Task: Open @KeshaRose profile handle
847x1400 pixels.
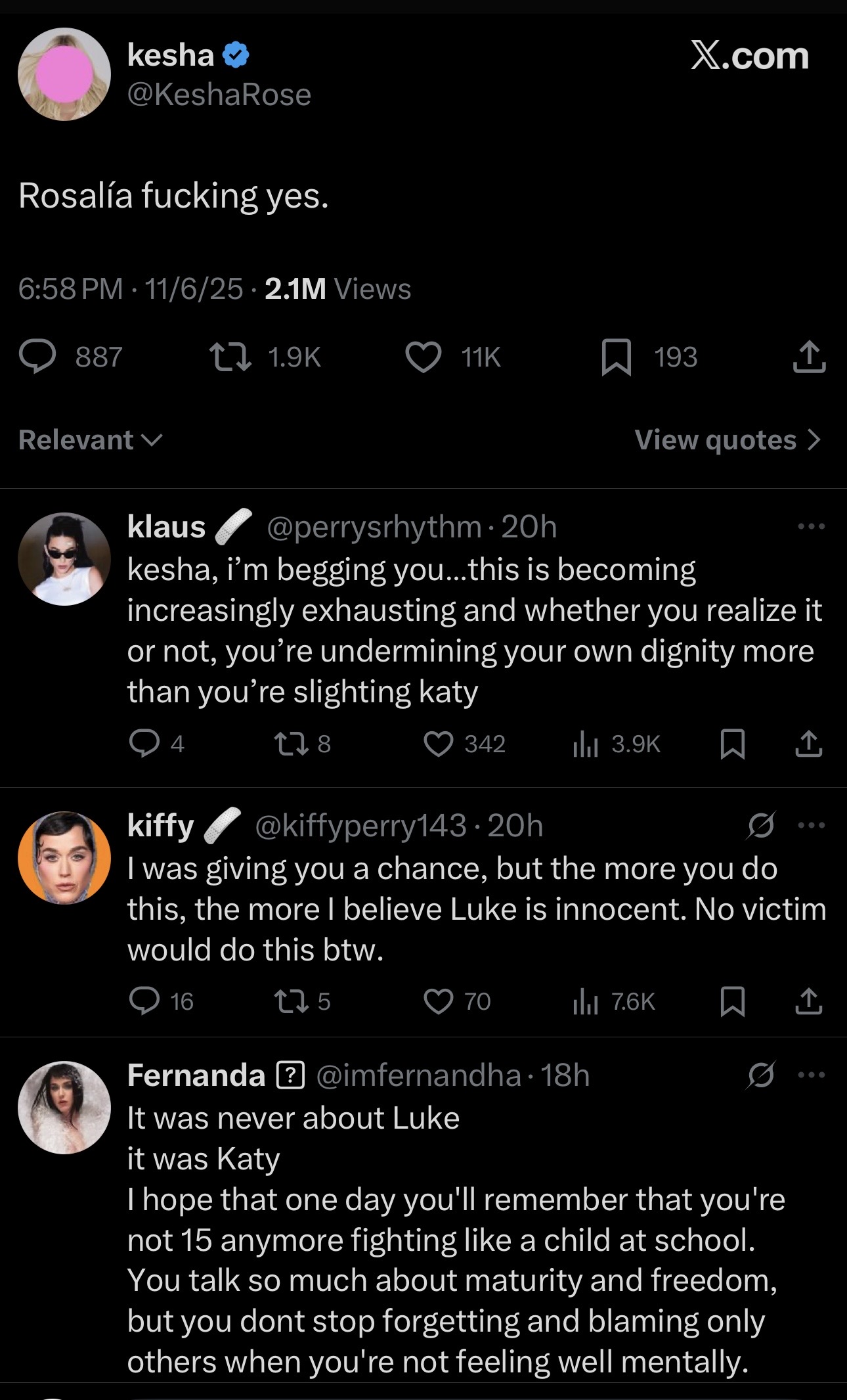Action: coord(219,95)
